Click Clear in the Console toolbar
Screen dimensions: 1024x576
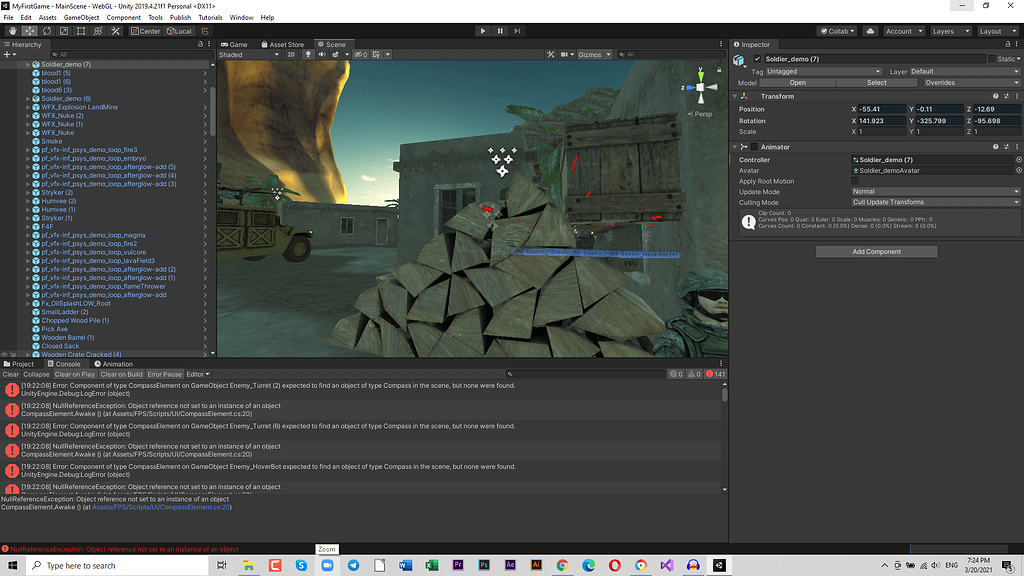10,372
